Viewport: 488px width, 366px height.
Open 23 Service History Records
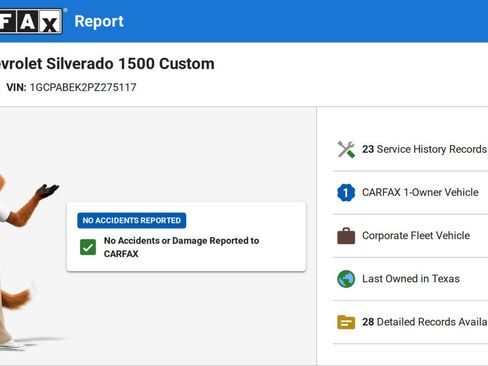411,149
